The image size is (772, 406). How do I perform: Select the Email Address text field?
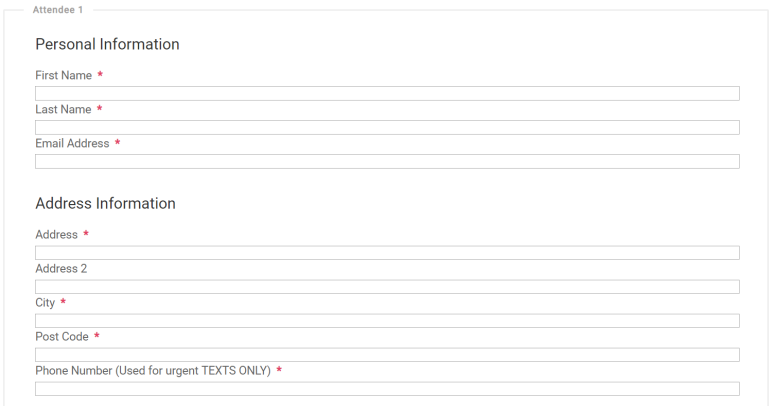tap(387, 161)
